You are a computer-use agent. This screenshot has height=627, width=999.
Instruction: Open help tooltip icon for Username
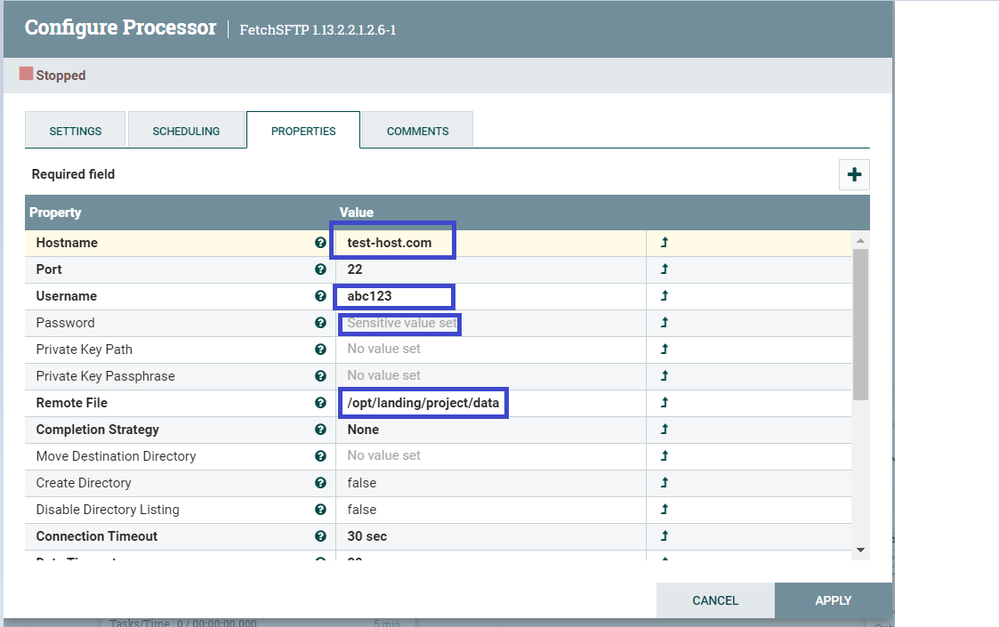pos(320,296)
